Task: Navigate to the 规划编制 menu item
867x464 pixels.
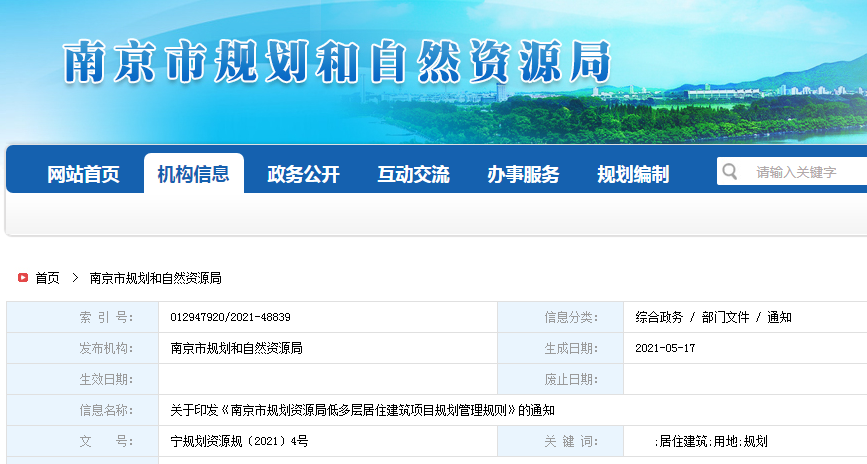Action: [633, 174]
